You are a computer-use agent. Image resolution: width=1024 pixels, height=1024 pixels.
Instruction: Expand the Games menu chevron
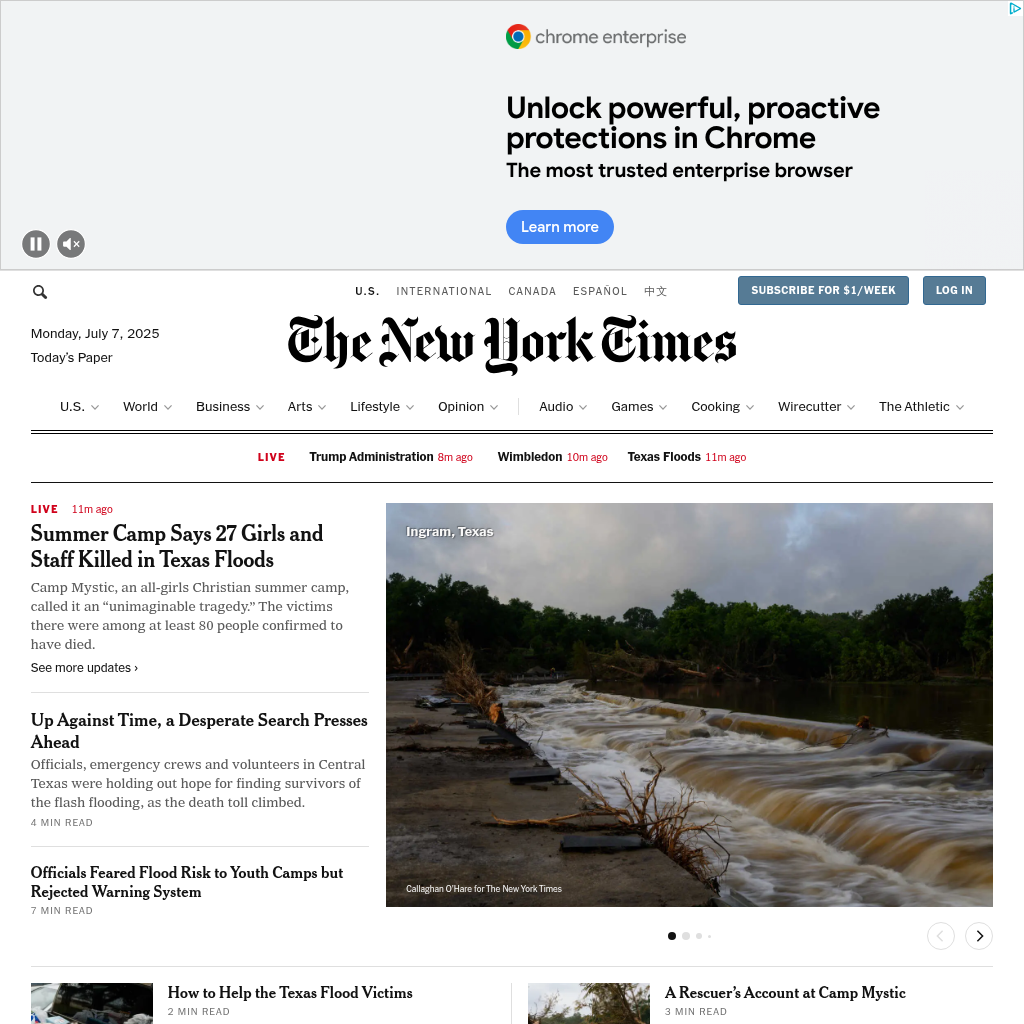pos(663,408)
